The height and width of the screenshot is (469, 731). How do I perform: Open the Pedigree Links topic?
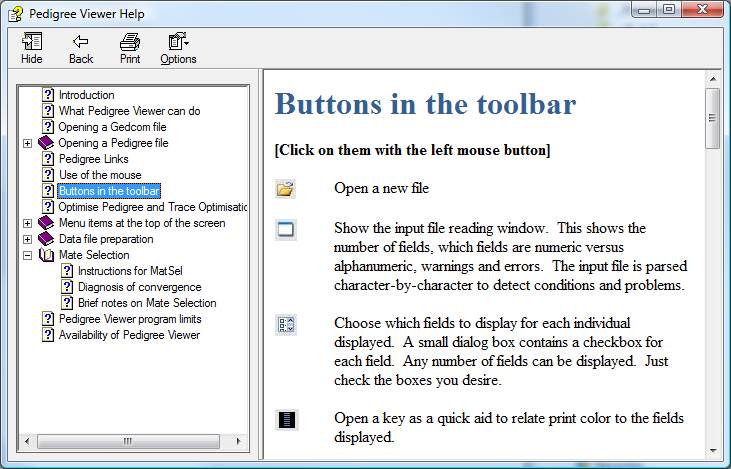(93, 159)
